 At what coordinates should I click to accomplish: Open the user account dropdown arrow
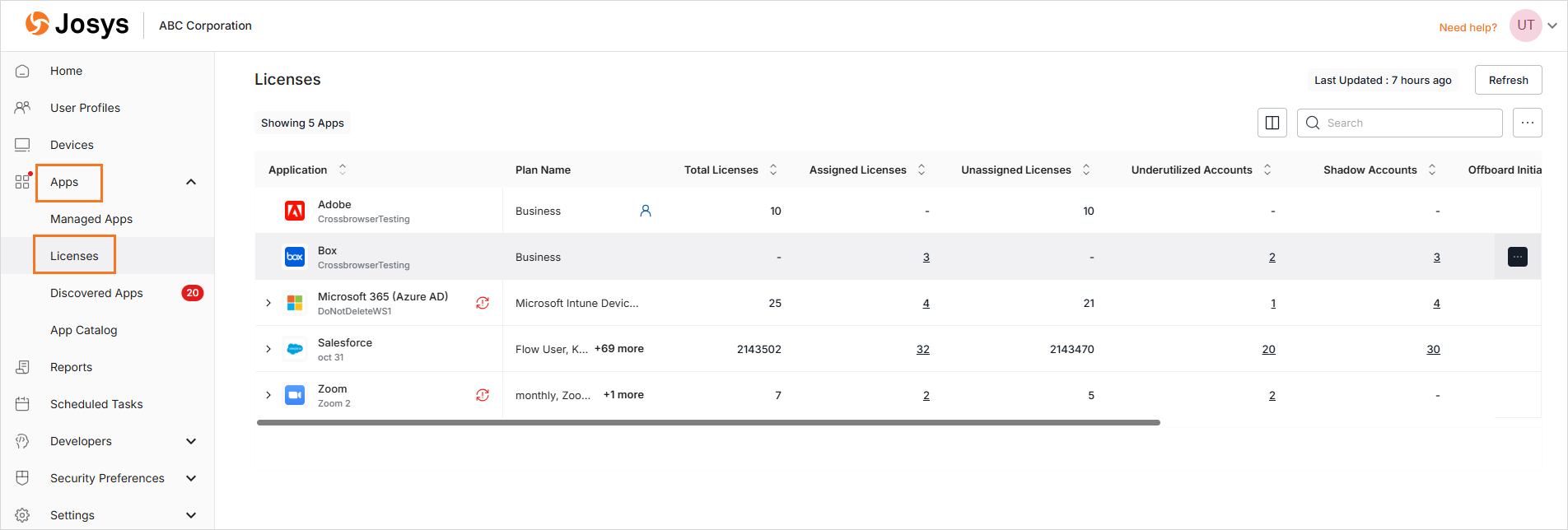tap(1552, 26)
